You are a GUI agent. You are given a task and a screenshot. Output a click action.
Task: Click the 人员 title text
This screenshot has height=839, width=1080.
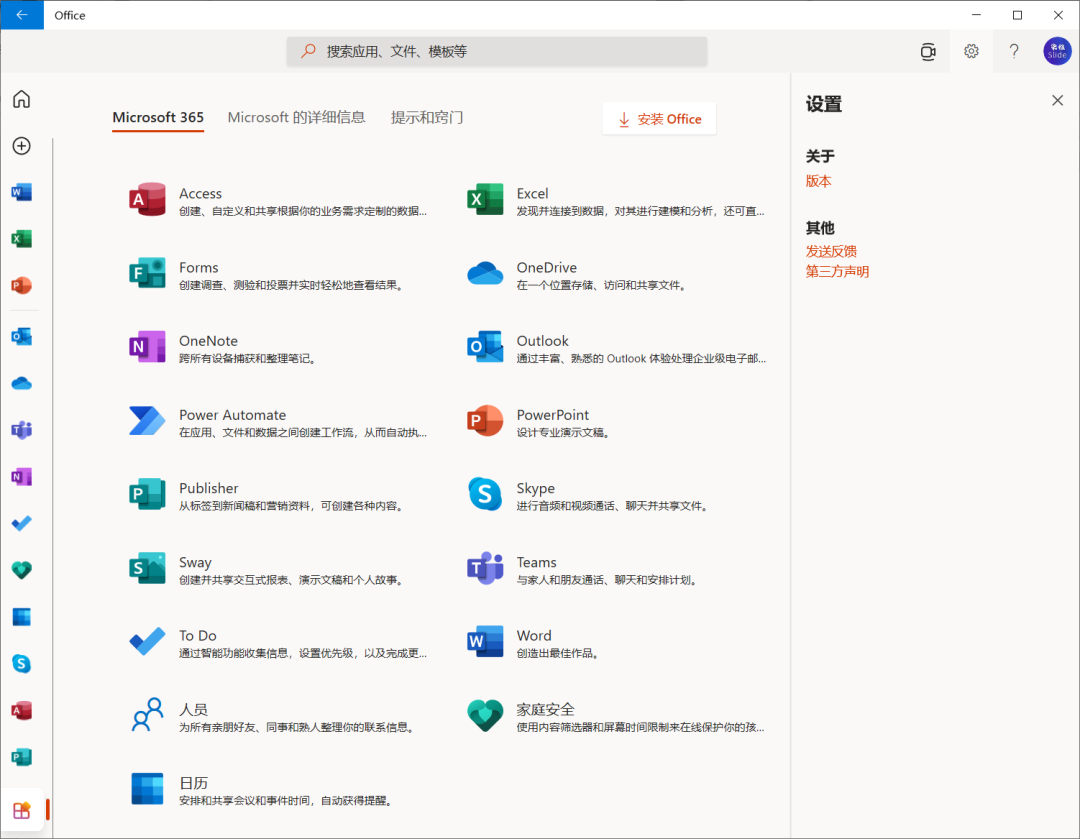point(194,709)
